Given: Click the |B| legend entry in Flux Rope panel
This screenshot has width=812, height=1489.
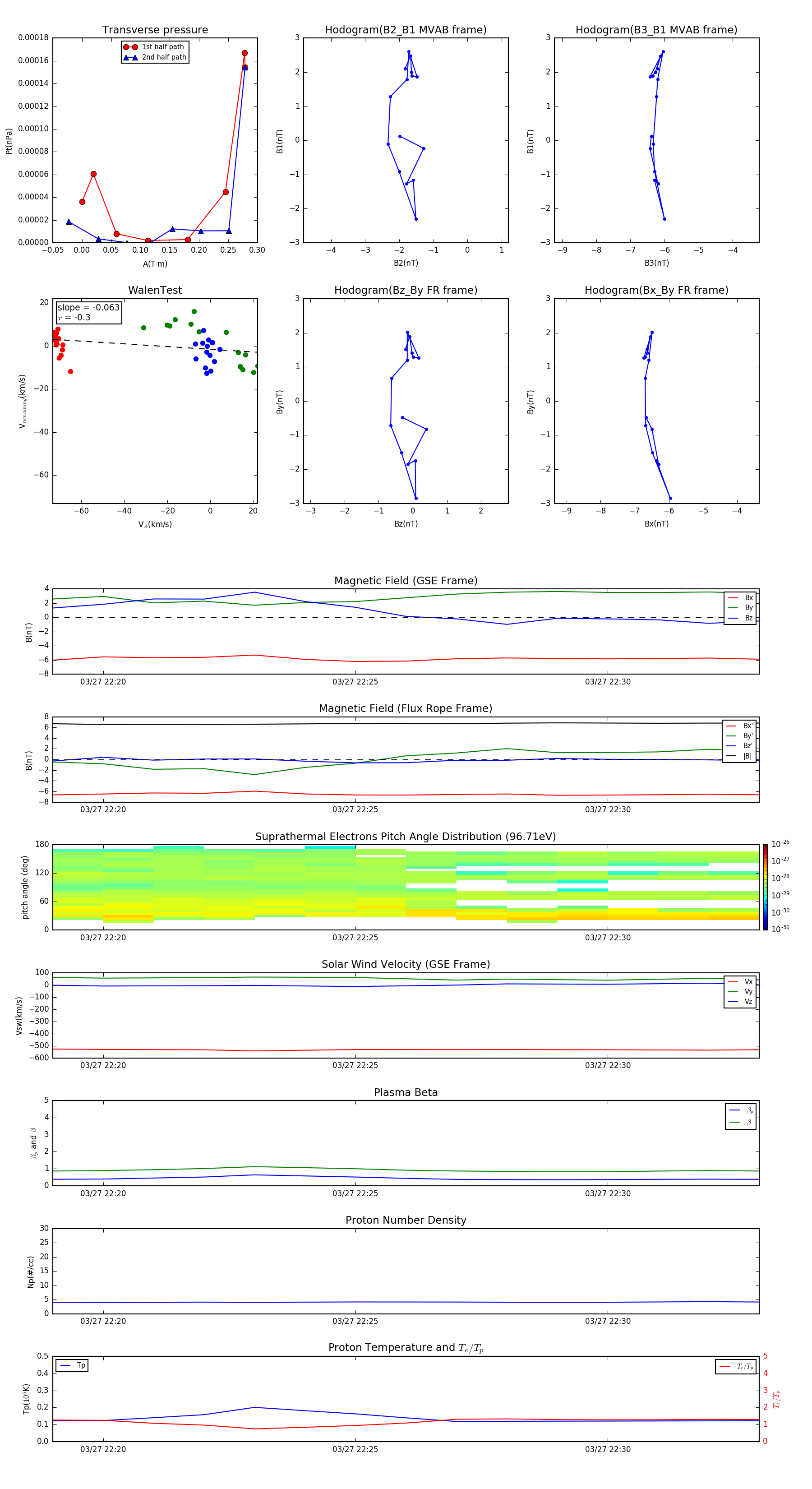Looking at the screenshot, I should (739, 756).
